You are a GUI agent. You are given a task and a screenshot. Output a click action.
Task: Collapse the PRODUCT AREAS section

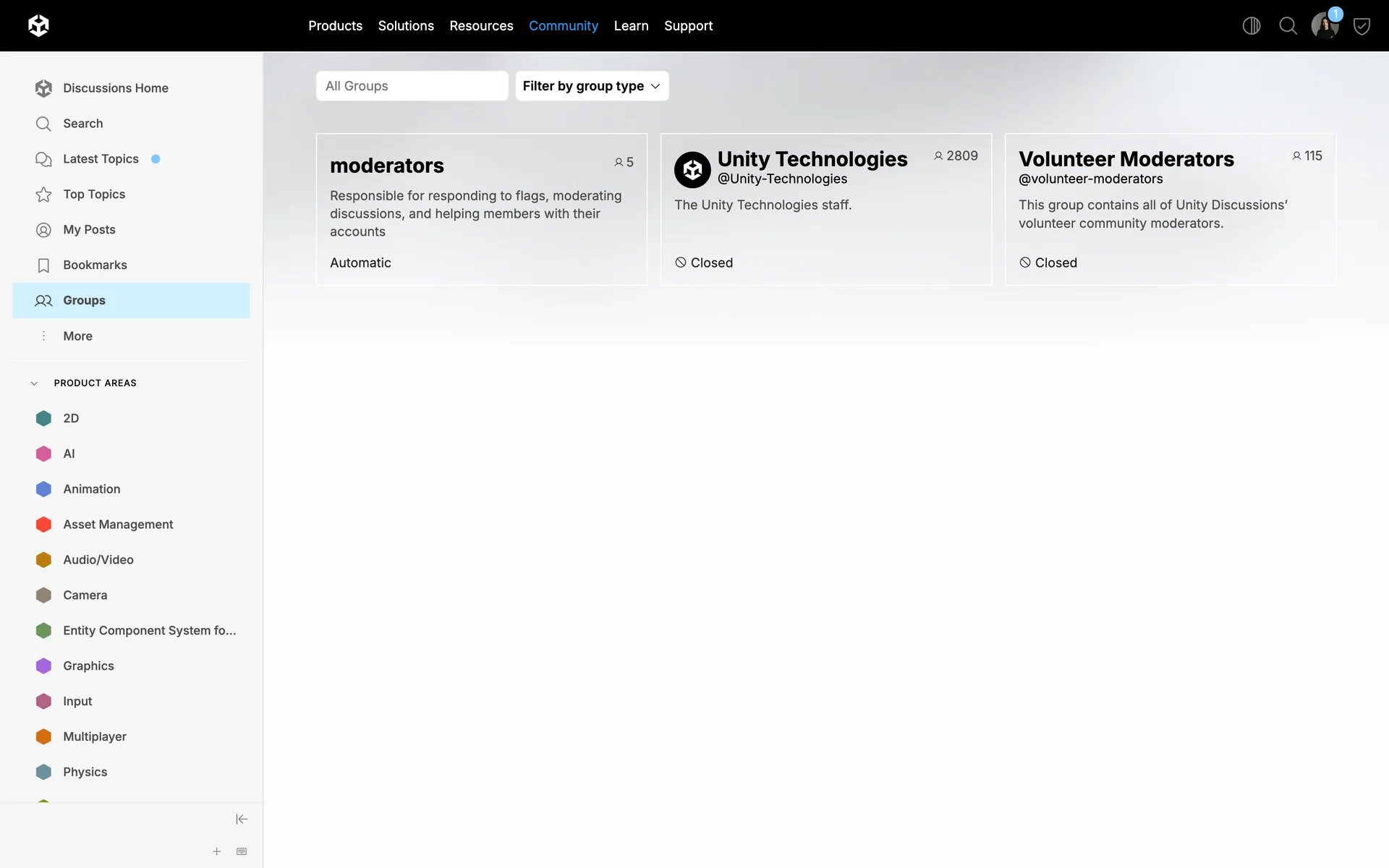pos(34,383)
